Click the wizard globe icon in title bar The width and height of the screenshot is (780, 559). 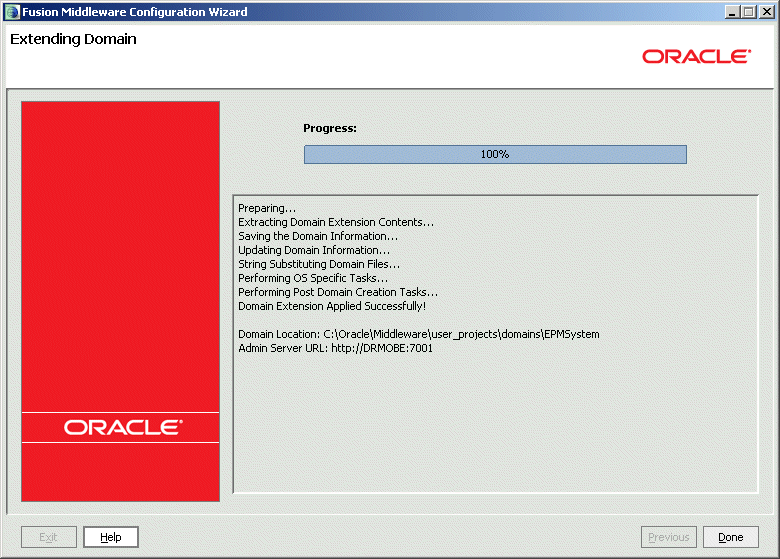[x=12, y=11]
